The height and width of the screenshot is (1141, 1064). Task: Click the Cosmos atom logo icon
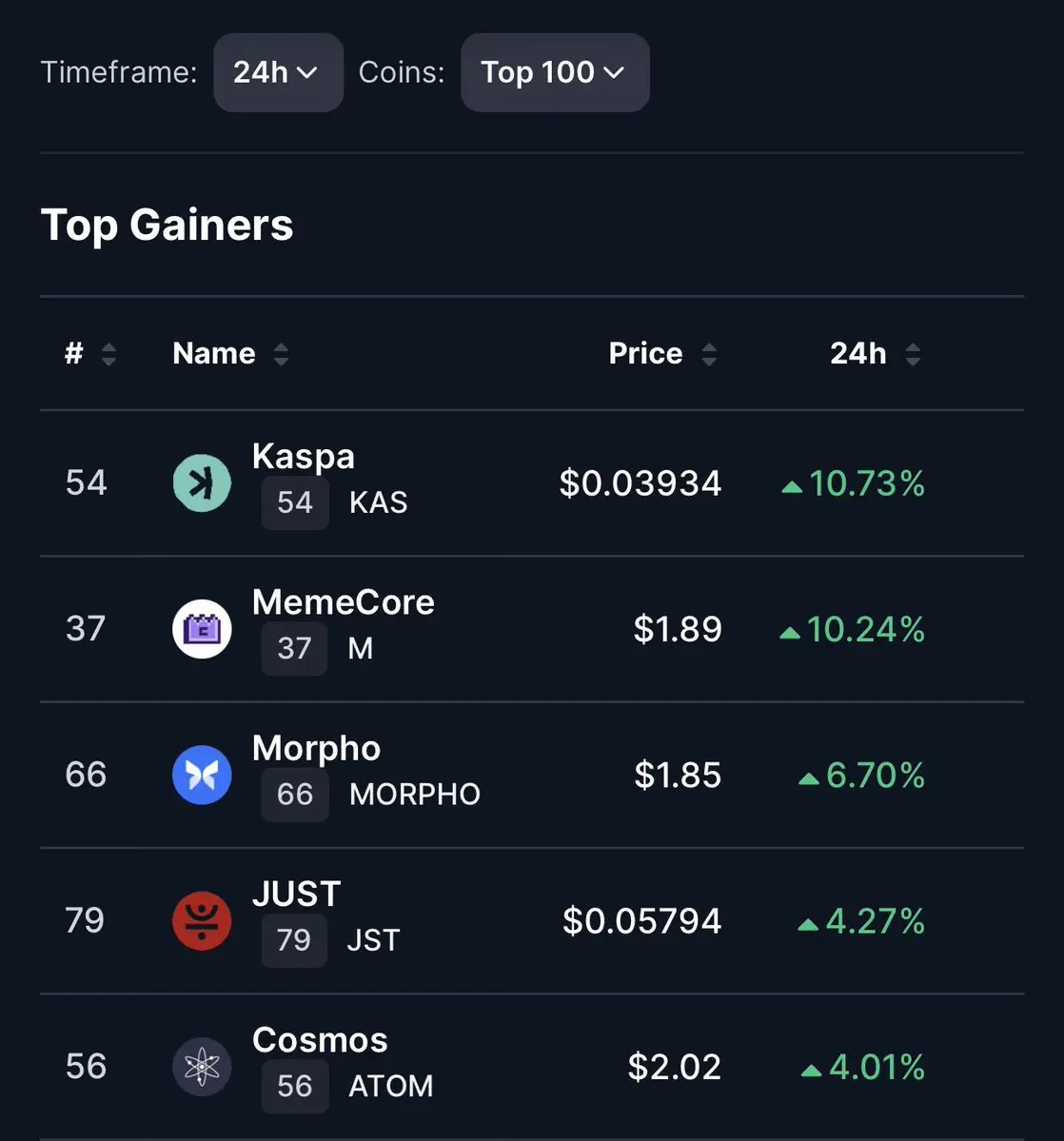tap(202, 1067)
